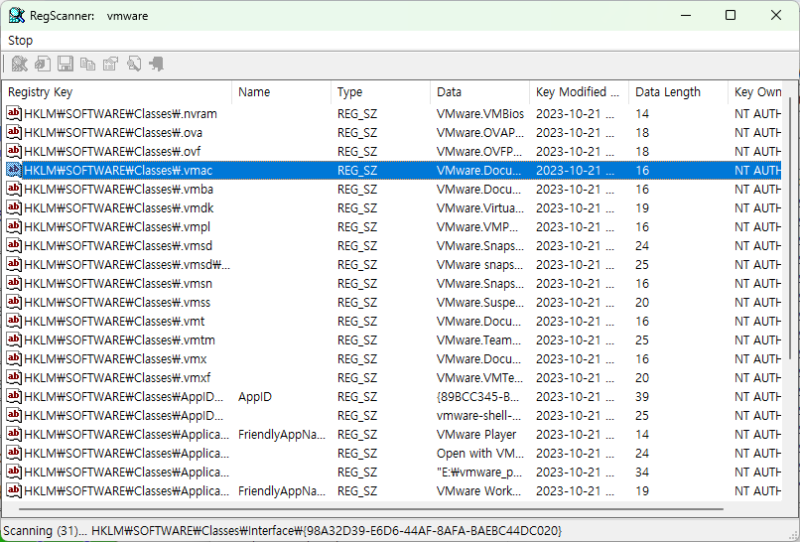800x542 pixels.
Task: Click the ab icon of the .vmx row
Action: pyautogui.click(x=14, y=359)
